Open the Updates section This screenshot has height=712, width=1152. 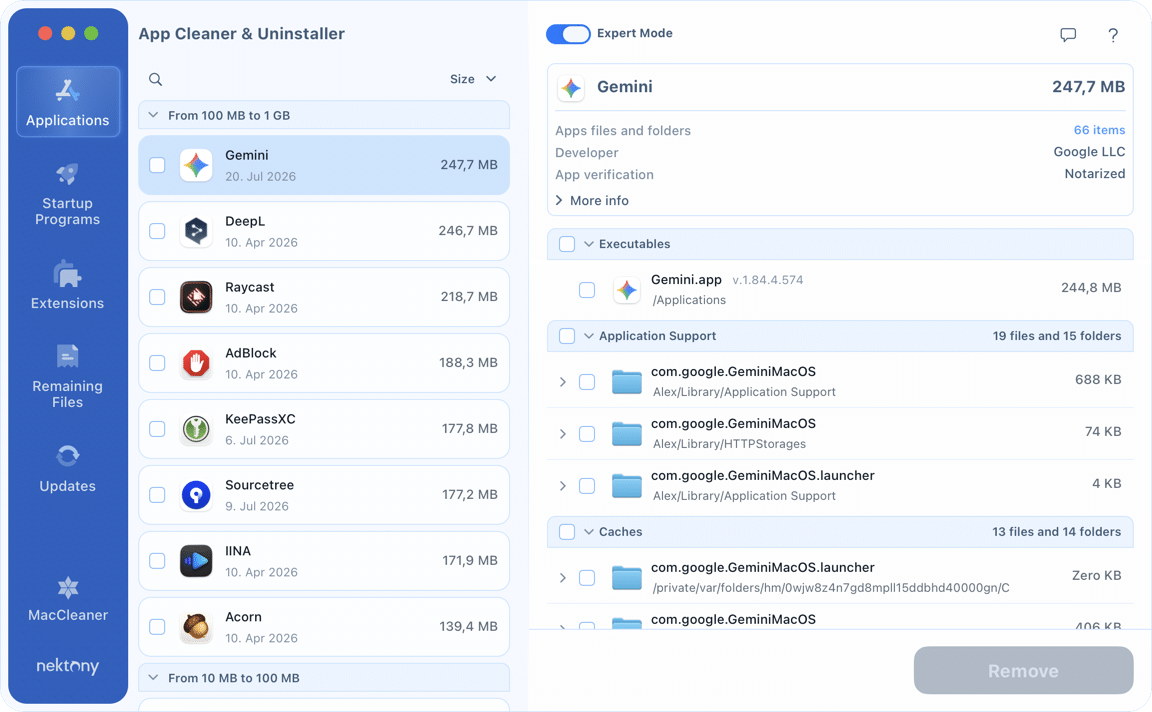coord(68,468)
